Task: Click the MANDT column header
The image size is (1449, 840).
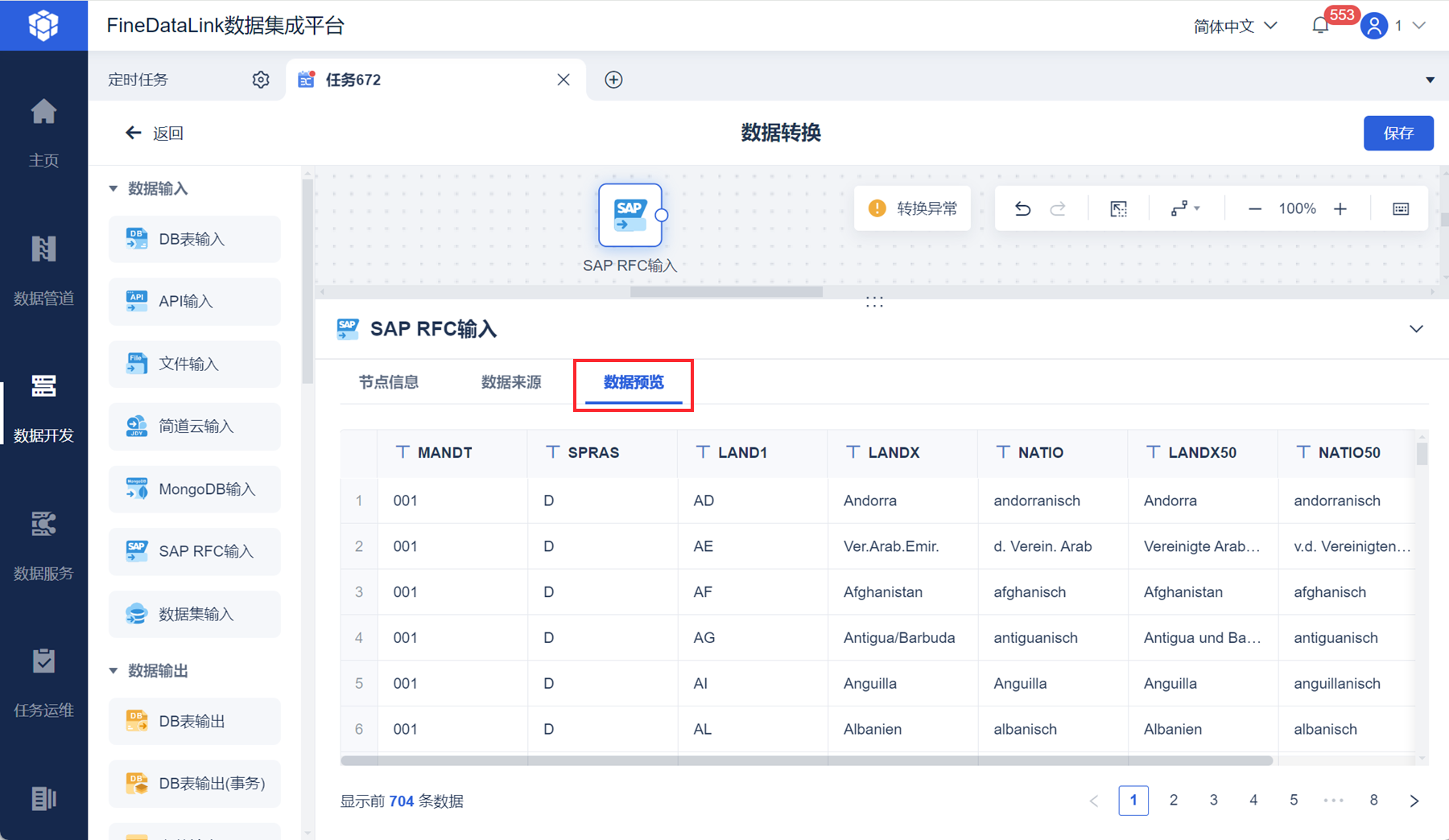Action: pos(452,453)
